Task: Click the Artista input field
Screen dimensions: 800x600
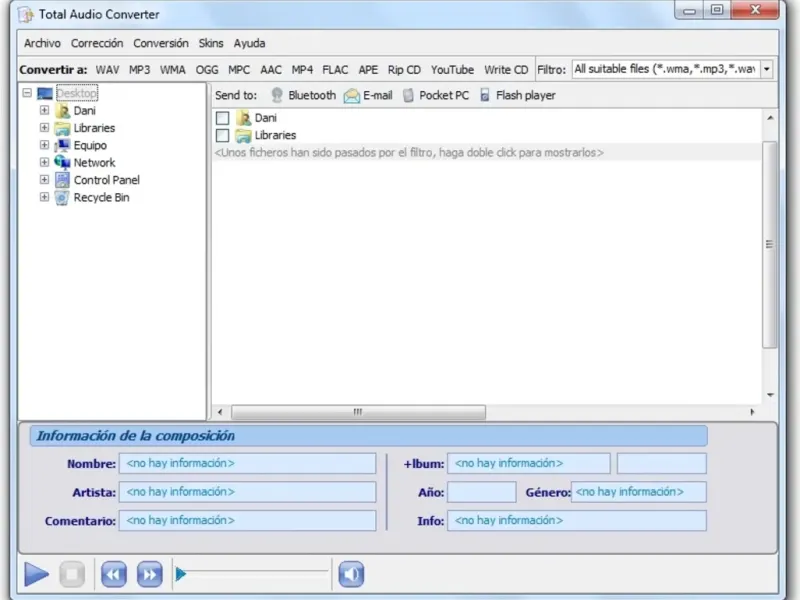Action: pos(247,492)
